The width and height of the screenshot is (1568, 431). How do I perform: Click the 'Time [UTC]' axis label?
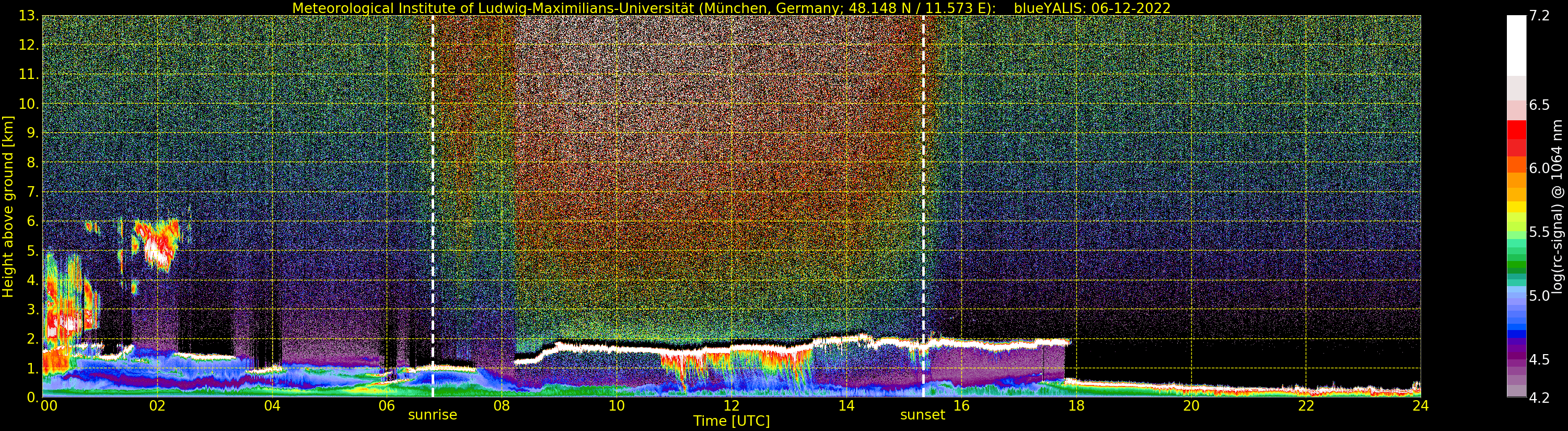[x=731, y=421]
